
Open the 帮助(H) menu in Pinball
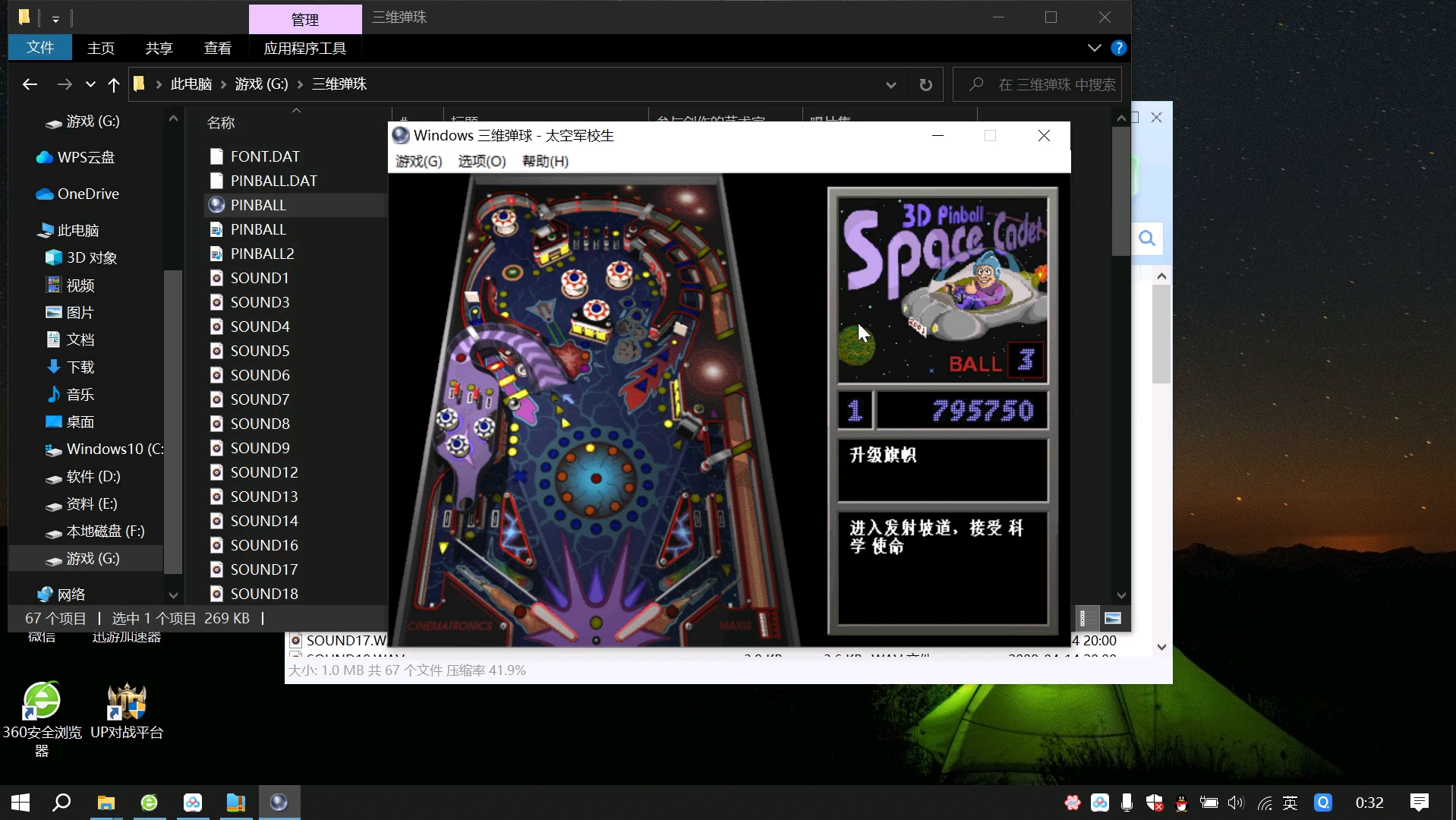[x=545, y=161]
